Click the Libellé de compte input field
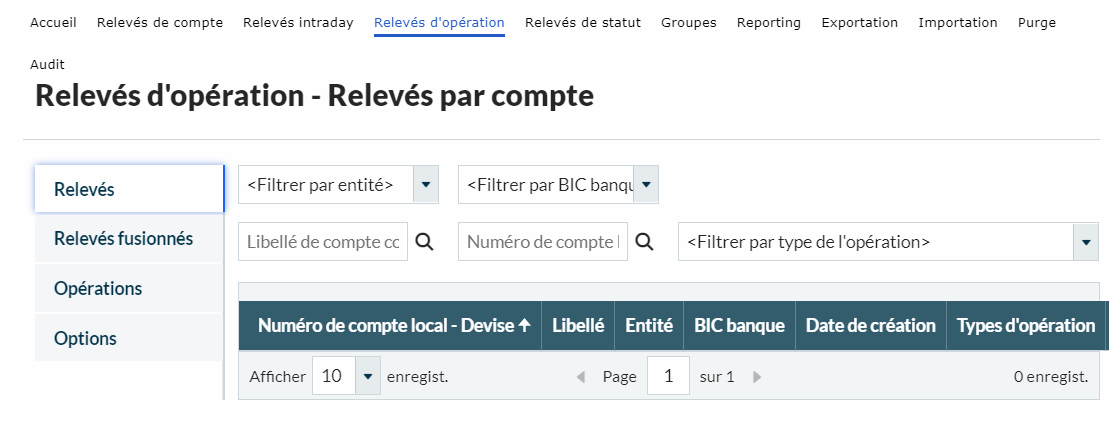This screenshot has height=443, width=1118. (x=323, y=242)
